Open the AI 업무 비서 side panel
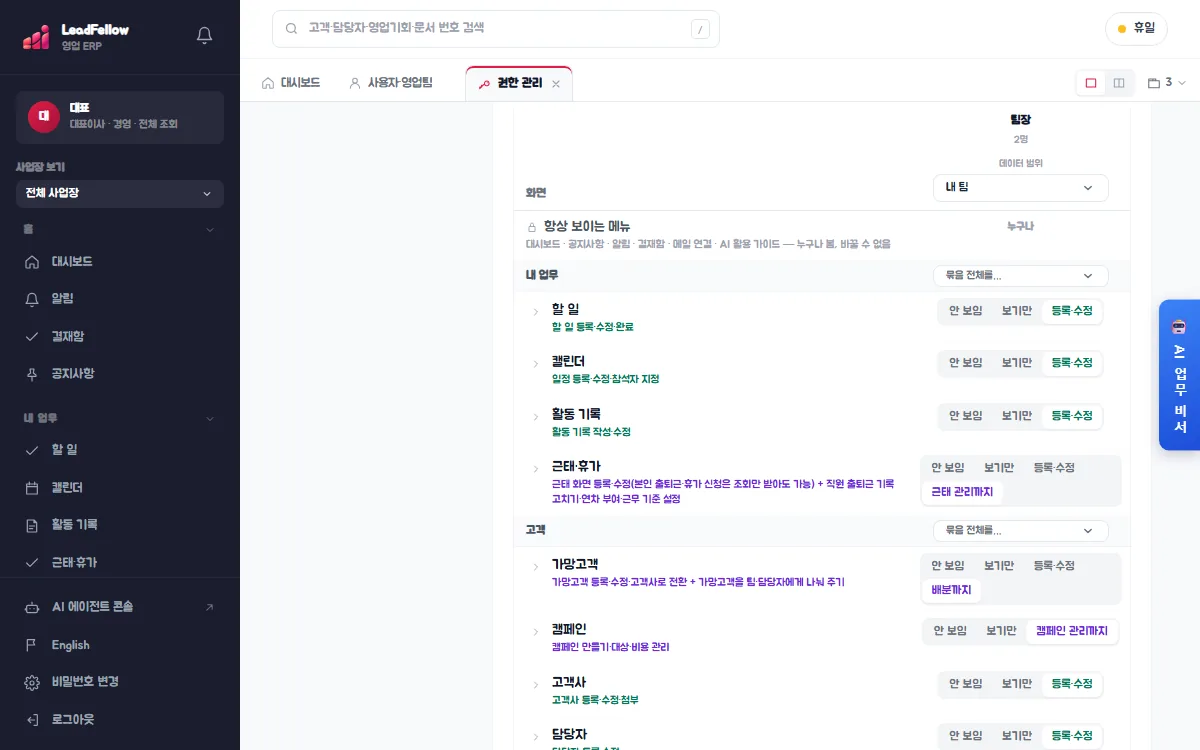 pyautogui.click(x=1179, y=375)
